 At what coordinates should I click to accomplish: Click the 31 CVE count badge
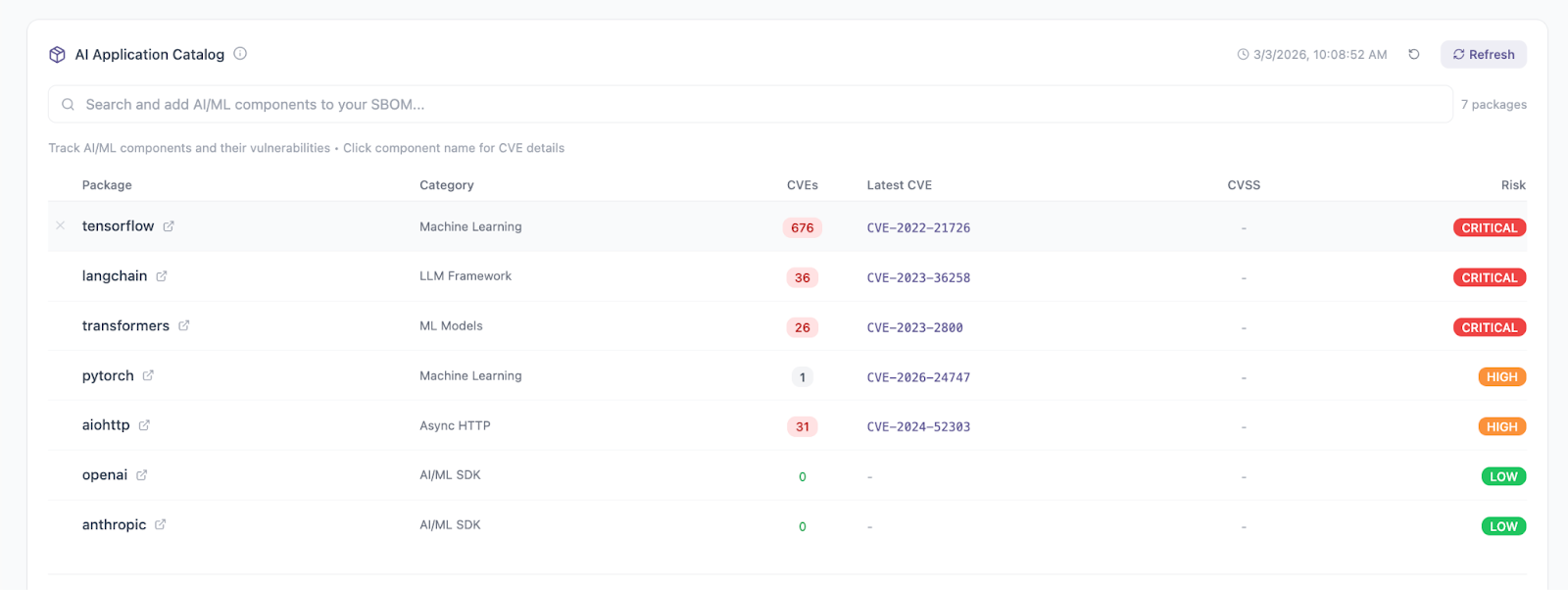point(803,427)
